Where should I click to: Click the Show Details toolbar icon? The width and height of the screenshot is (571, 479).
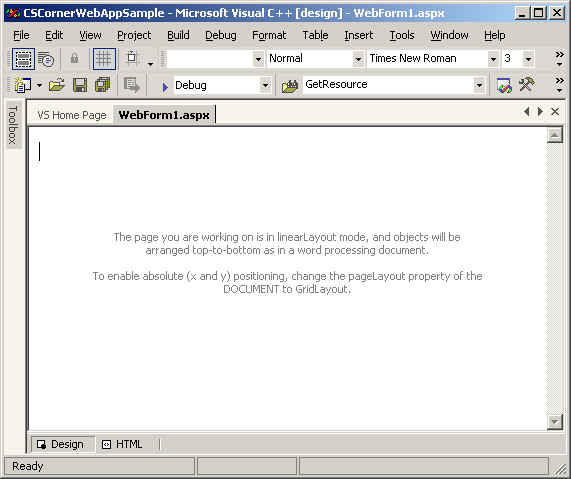[46, 59]
